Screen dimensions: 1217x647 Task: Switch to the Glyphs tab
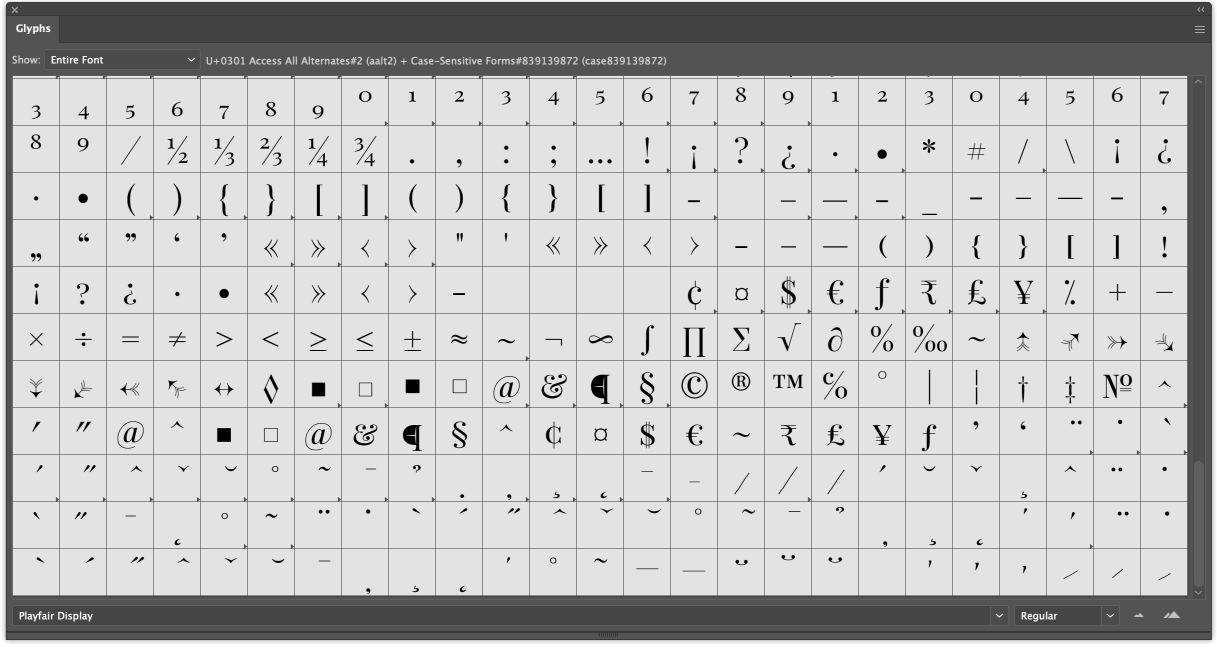click(34, 29)
